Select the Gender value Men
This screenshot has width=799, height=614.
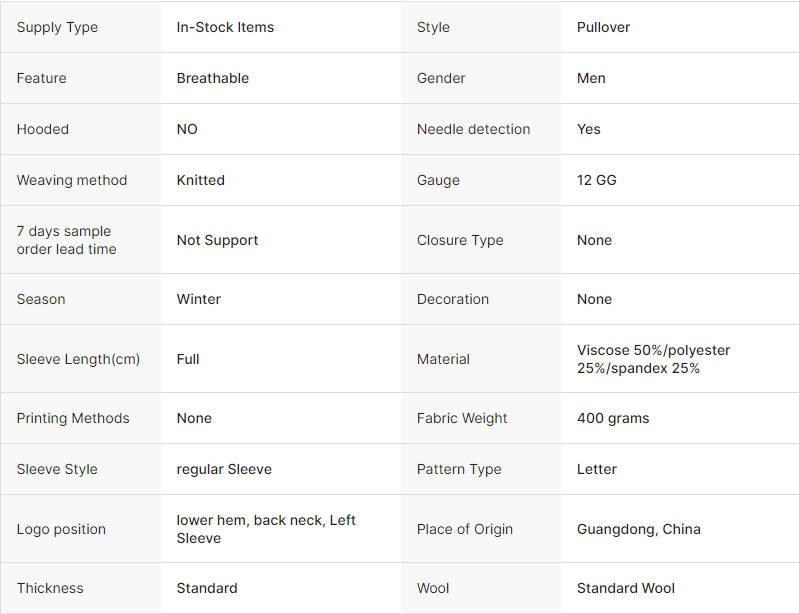point(591,78)
